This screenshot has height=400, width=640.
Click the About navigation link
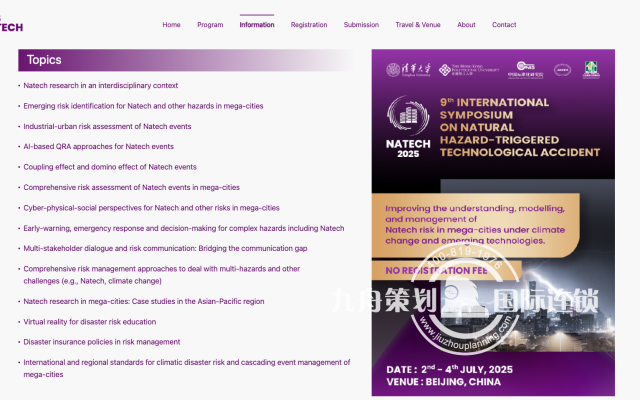click(466, 25)
